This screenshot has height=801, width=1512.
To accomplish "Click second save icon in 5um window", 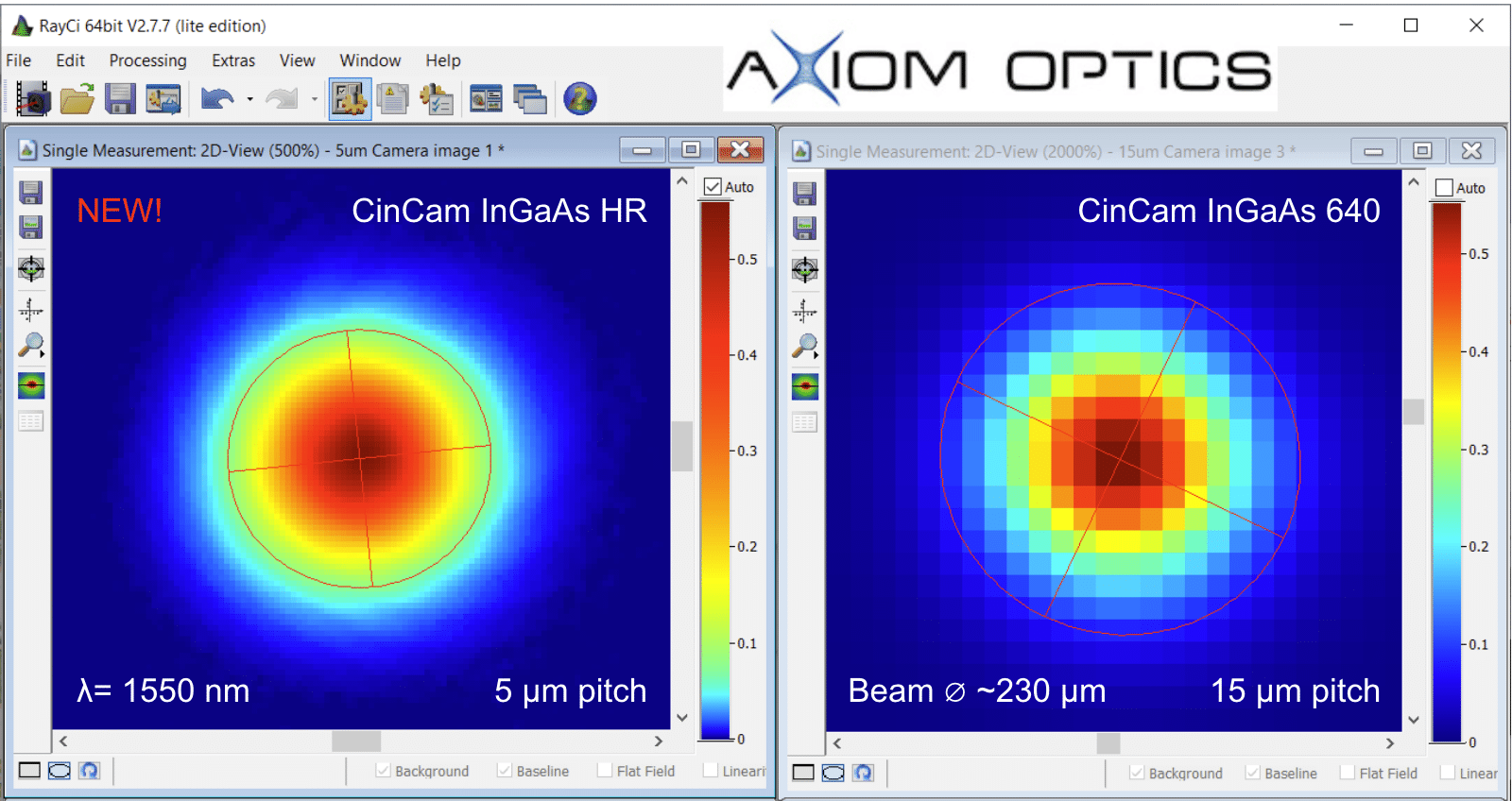I will [x=31, y=227].
